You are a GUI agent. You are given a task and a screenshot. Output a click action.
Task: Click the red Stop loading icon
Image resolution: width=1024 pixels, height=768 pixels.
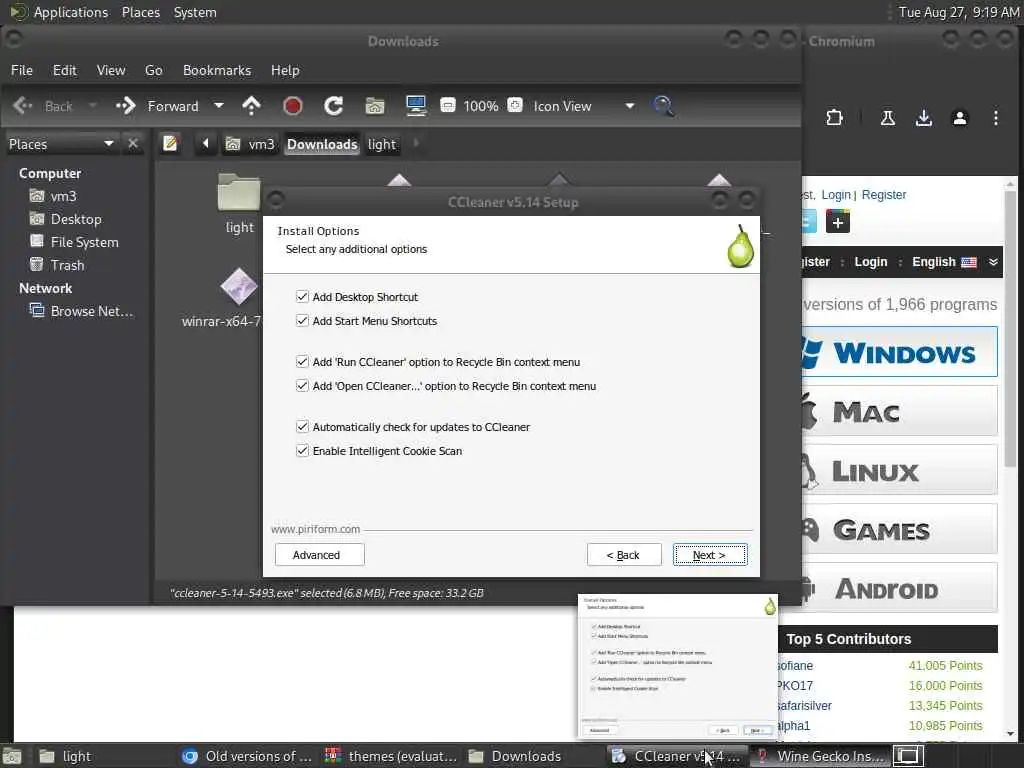tap(293, 106)
